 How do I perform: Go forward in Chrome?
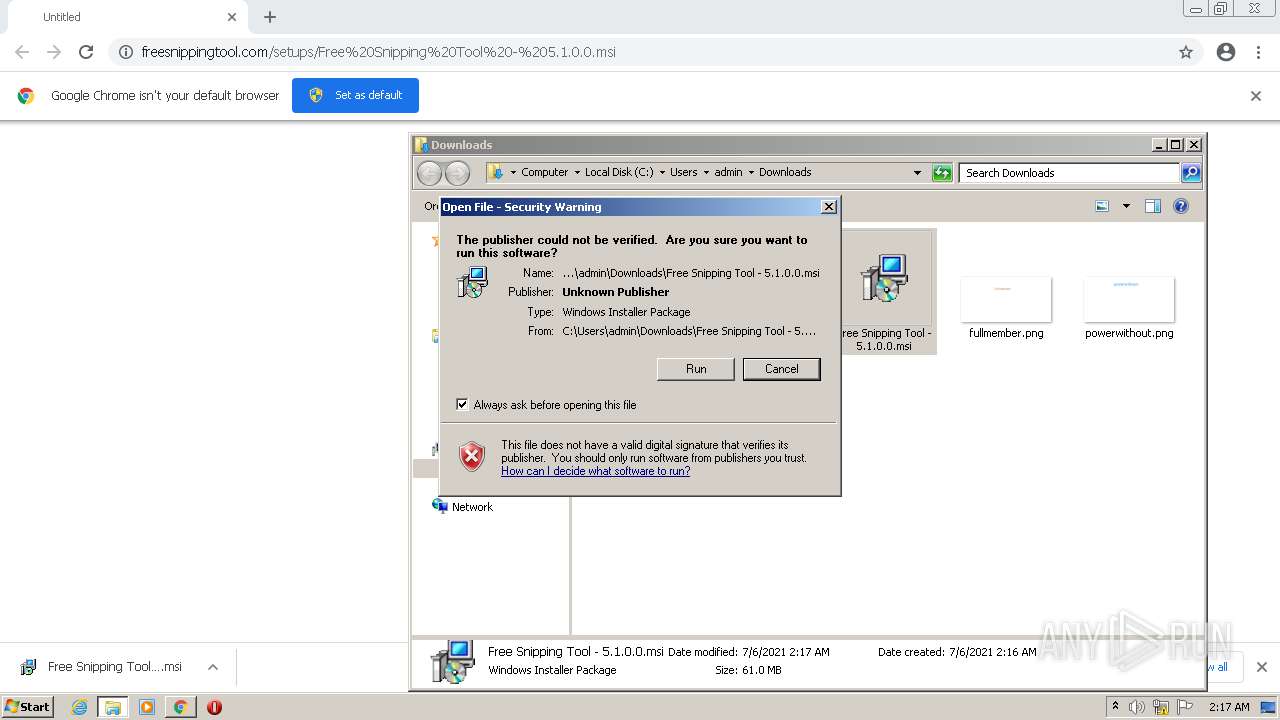(54, 52)
